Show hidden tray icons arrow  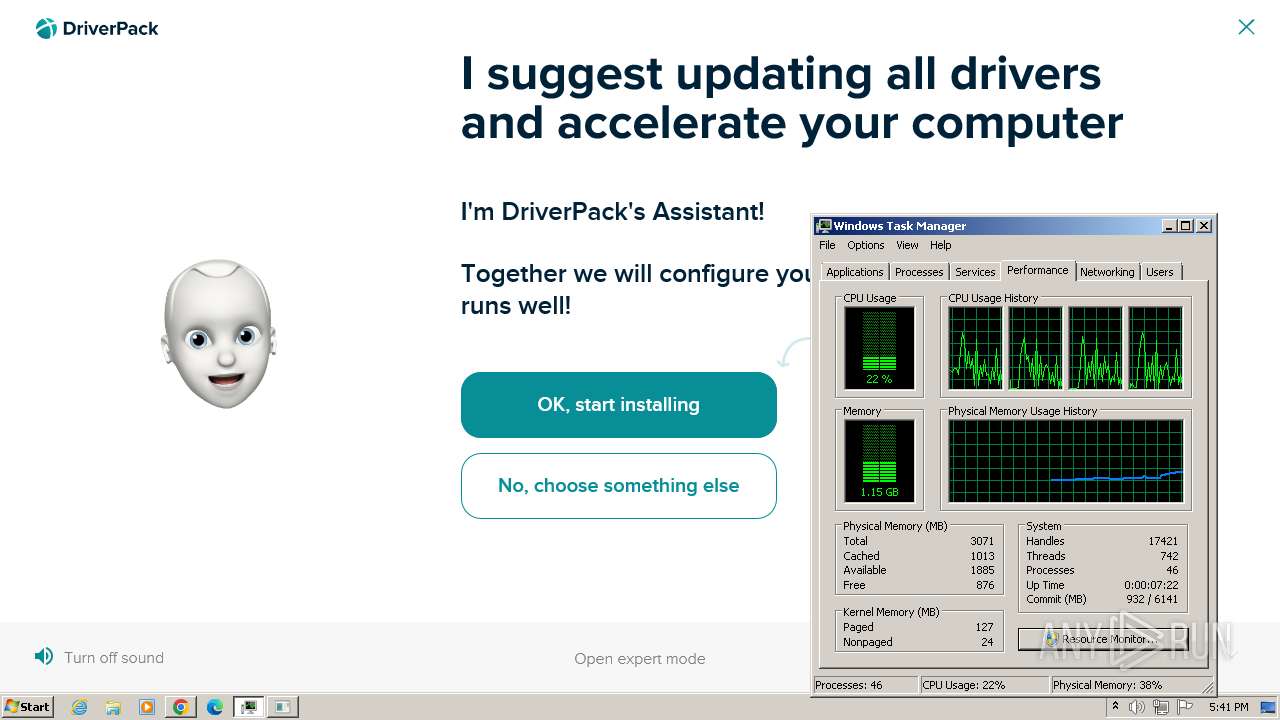pyautogui.click(x=1115, y=707)
